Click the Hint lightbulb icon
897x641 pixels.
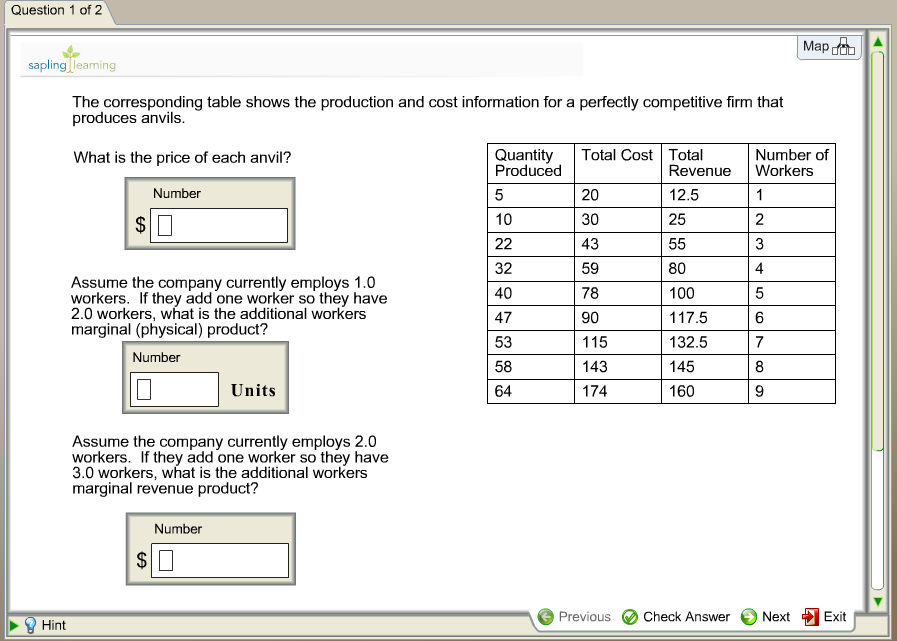click(30, 625)
